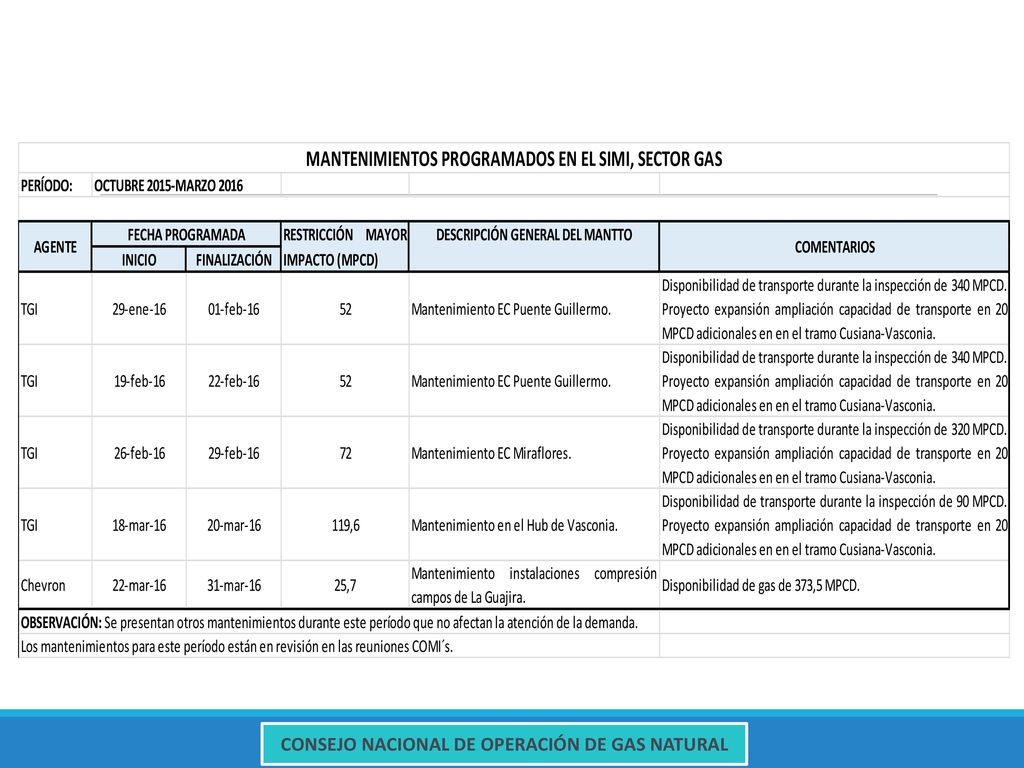The width and height of the screenshot is (1024, 768).
Task: Click the FINALIZACIÓN subheader
Action: (233, 260)
